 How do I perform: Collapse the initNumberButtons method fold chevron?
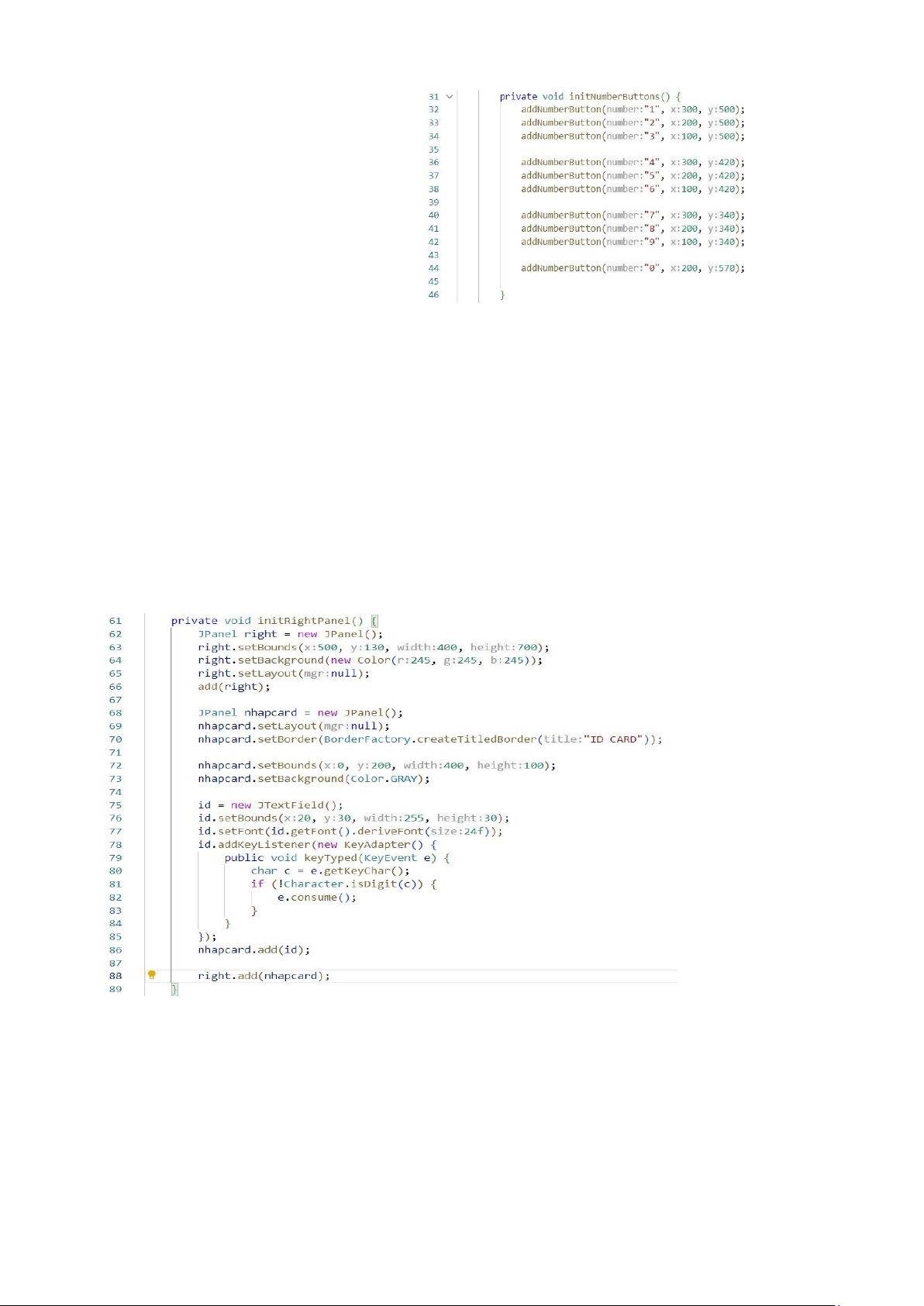coord(449,97)
